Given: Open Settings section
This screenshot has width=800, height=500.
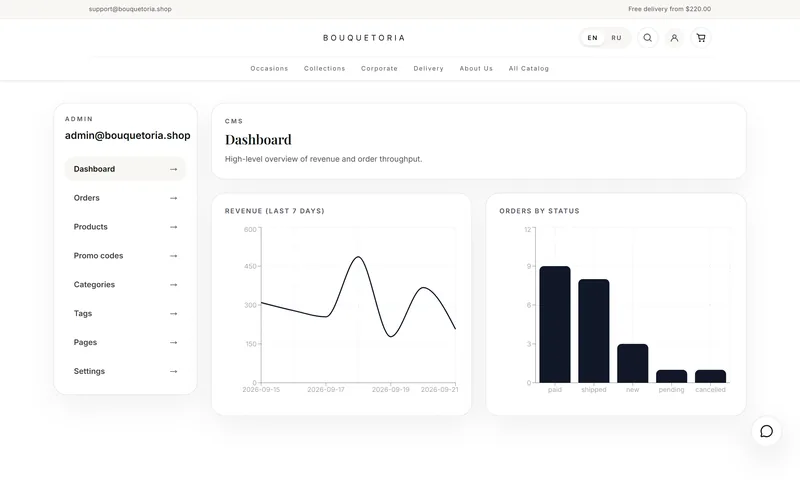Looking at the screenshot, I should click(126, 371).
